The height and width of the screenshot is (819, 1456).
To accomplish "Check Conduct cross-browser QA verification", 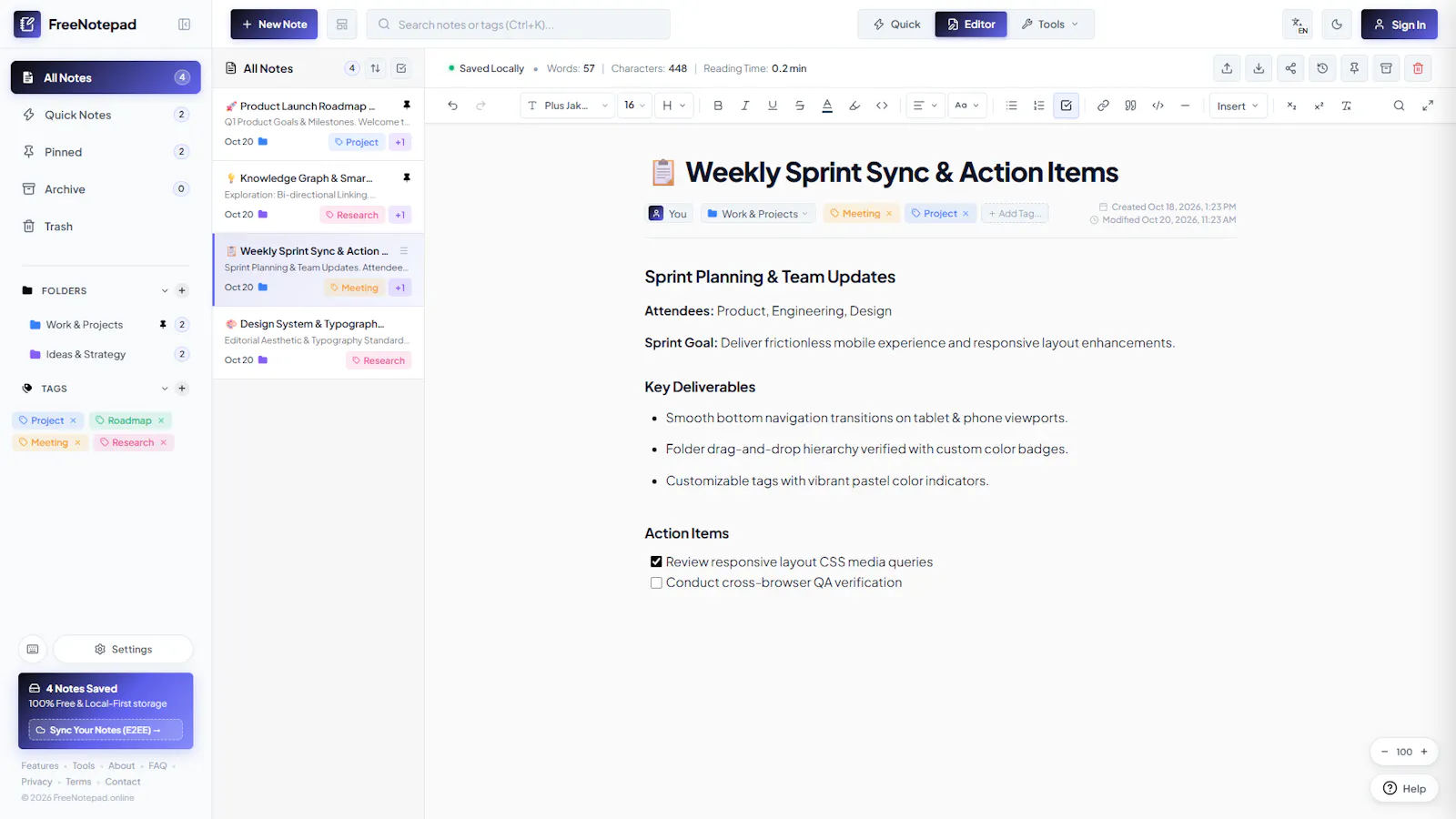I will click(x=656, y=583).
